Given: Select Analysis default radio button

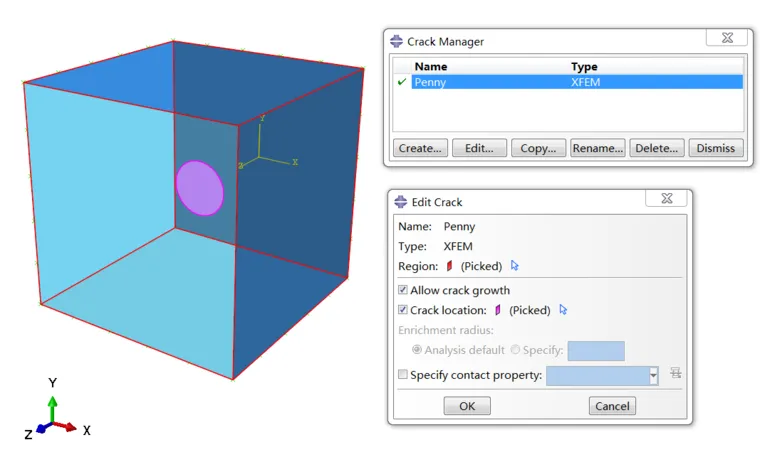Looking at the screenshot, I should (x=416, y=349).
